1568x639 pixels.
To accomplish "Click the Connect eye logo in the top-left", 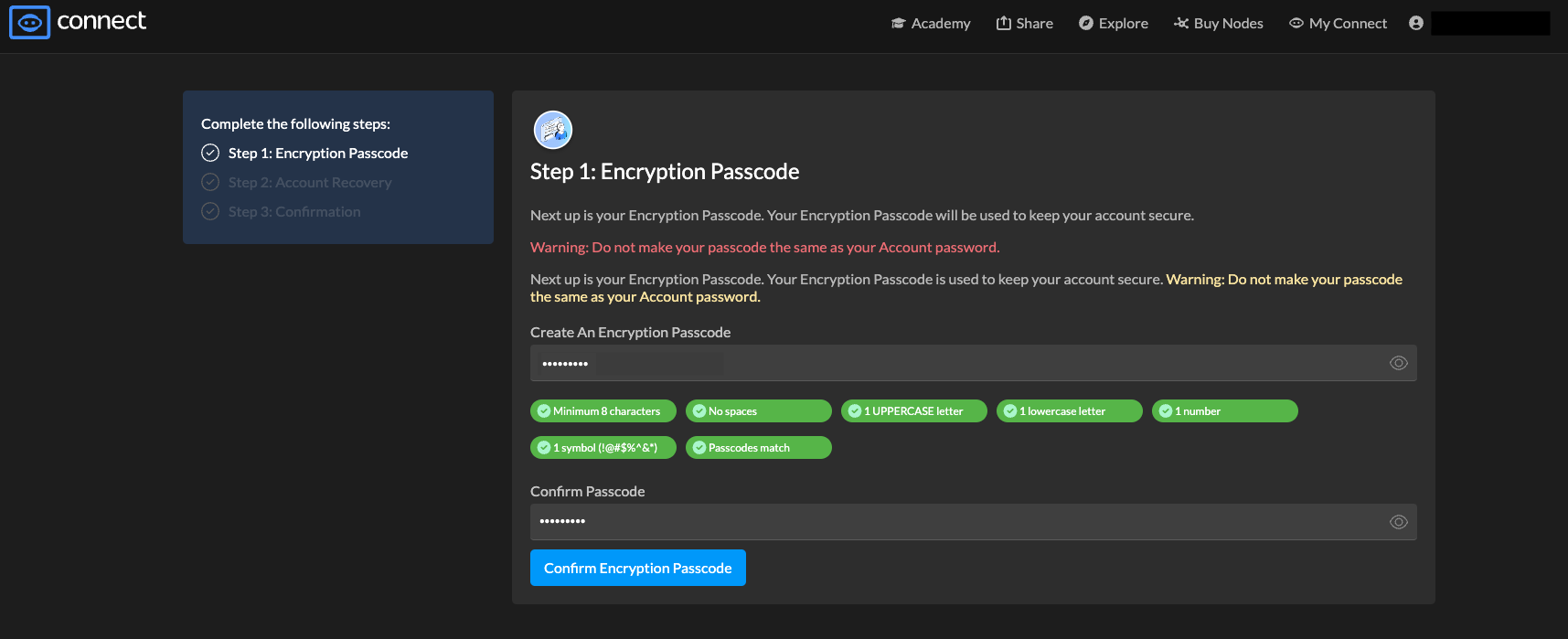I will 29,22.
